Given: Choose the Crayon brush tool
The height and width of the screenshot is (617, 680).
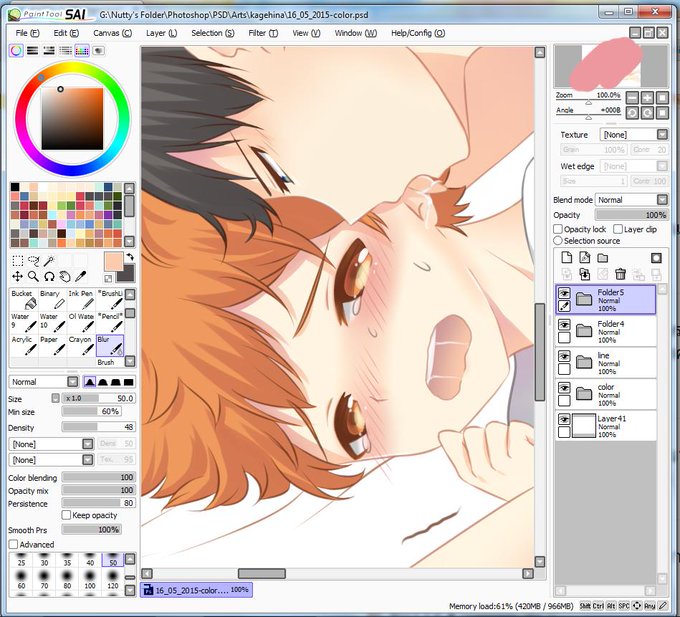Looking at the screenshot, I should tap(81, 346).
